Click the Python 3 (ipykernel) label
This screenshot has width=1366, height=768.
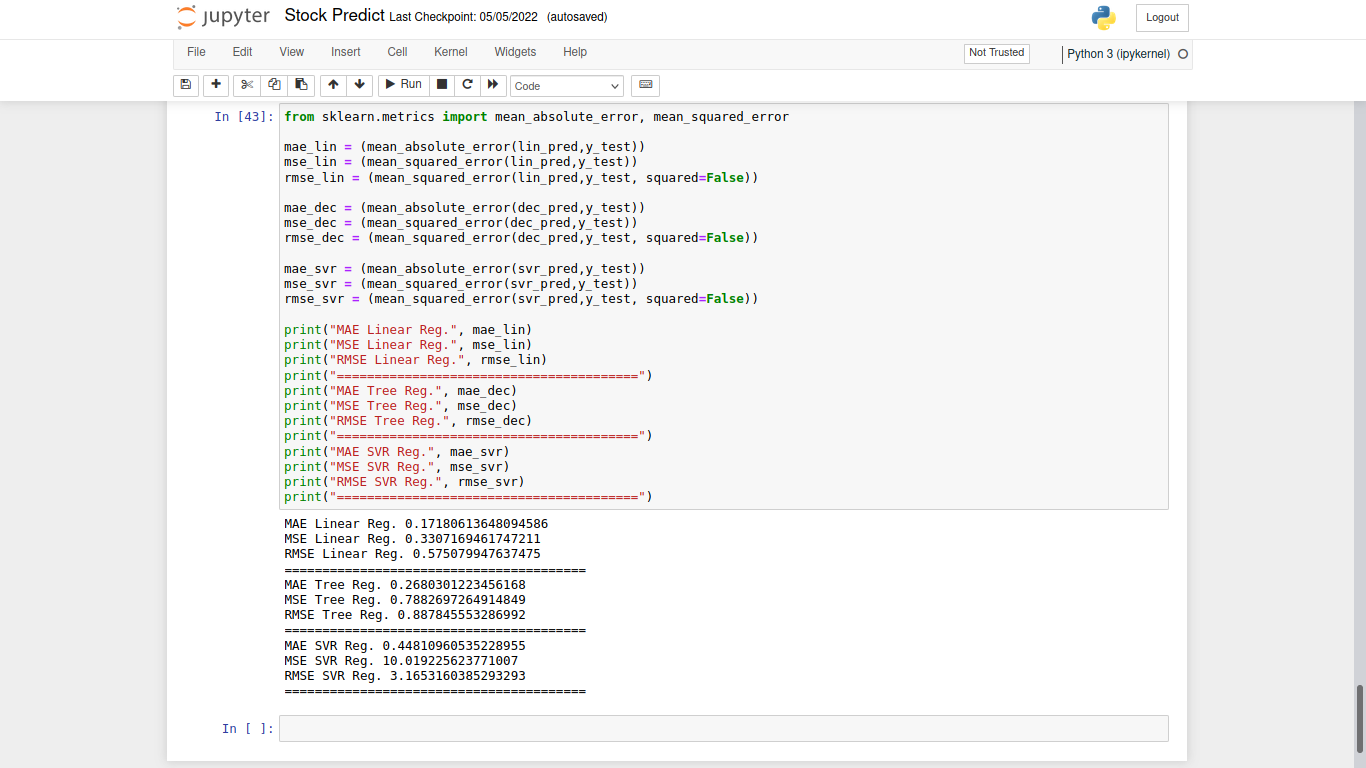1118,54
